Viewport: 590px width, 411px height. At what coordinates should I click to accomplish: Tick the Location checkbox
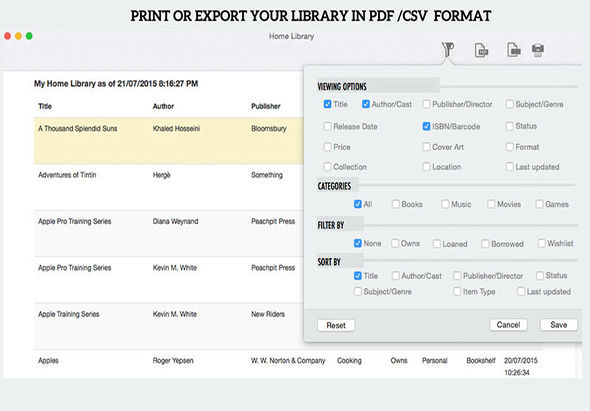click(x=426, y=166)
